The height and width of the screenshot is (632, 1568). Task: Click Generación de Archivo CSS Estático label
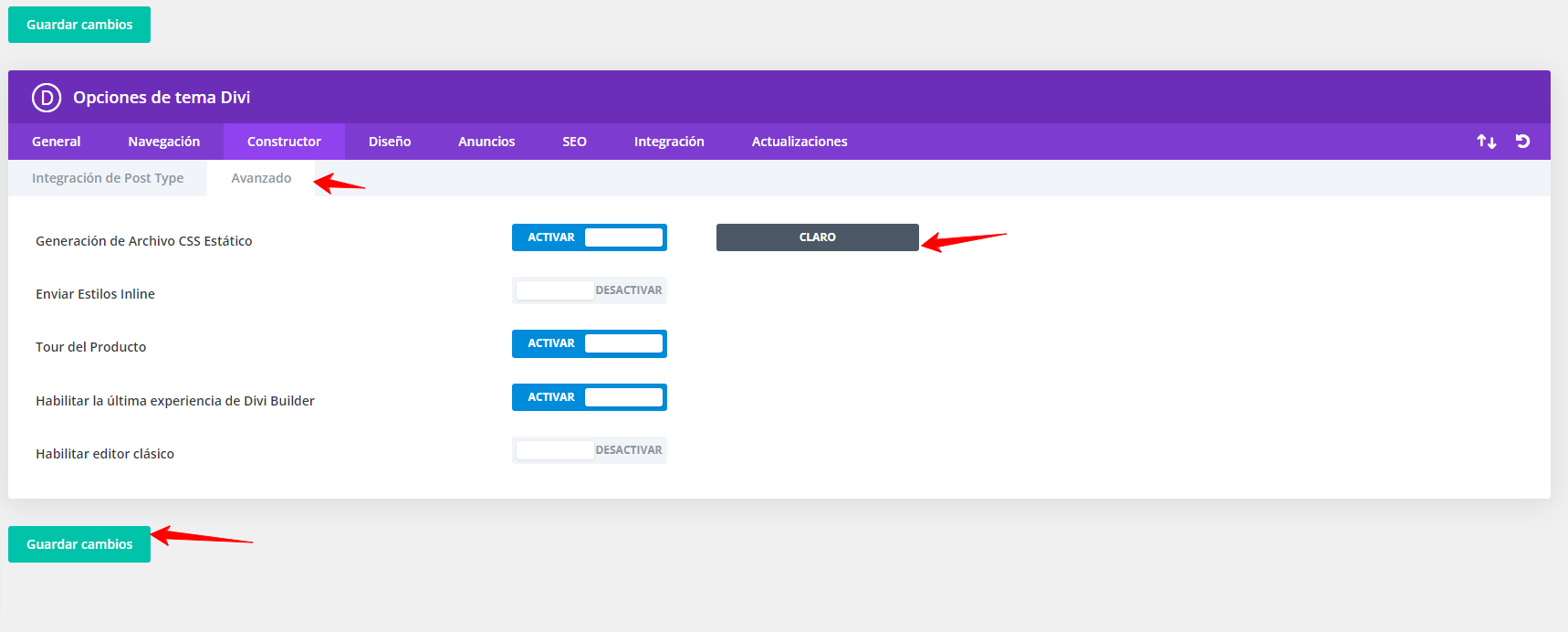click(144, 241)
